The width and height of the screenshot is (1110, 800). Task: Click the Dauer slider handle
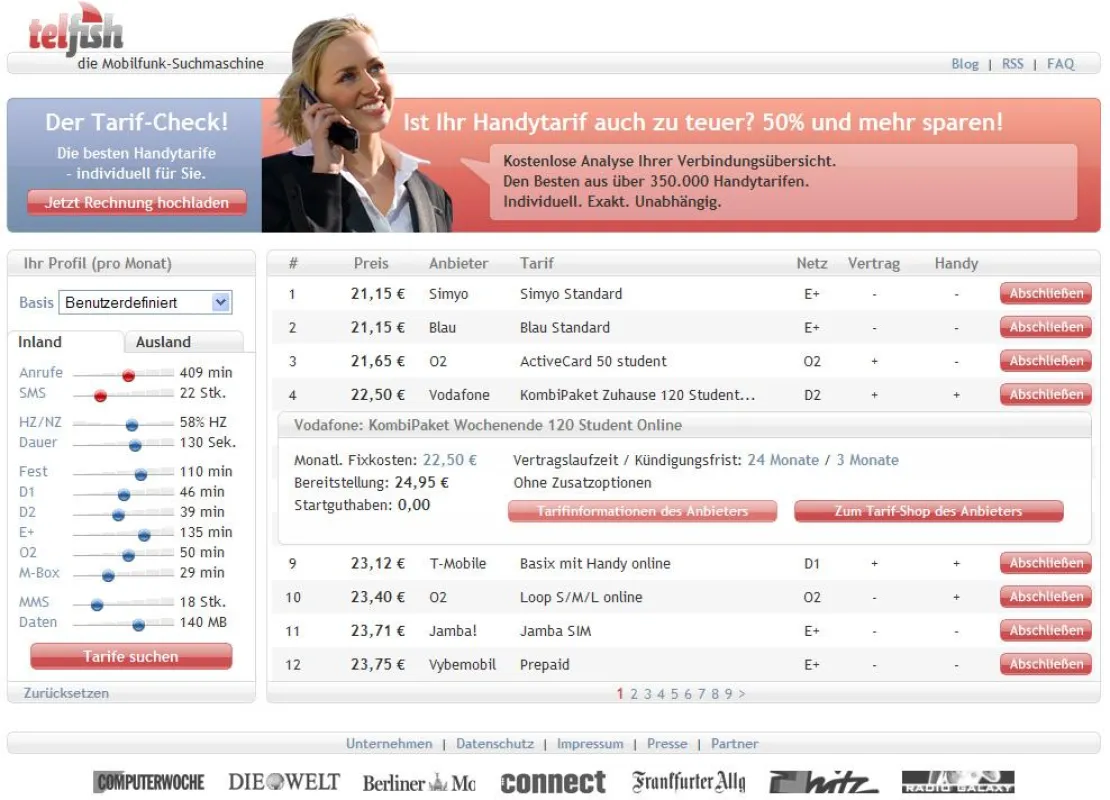(135, 445)
